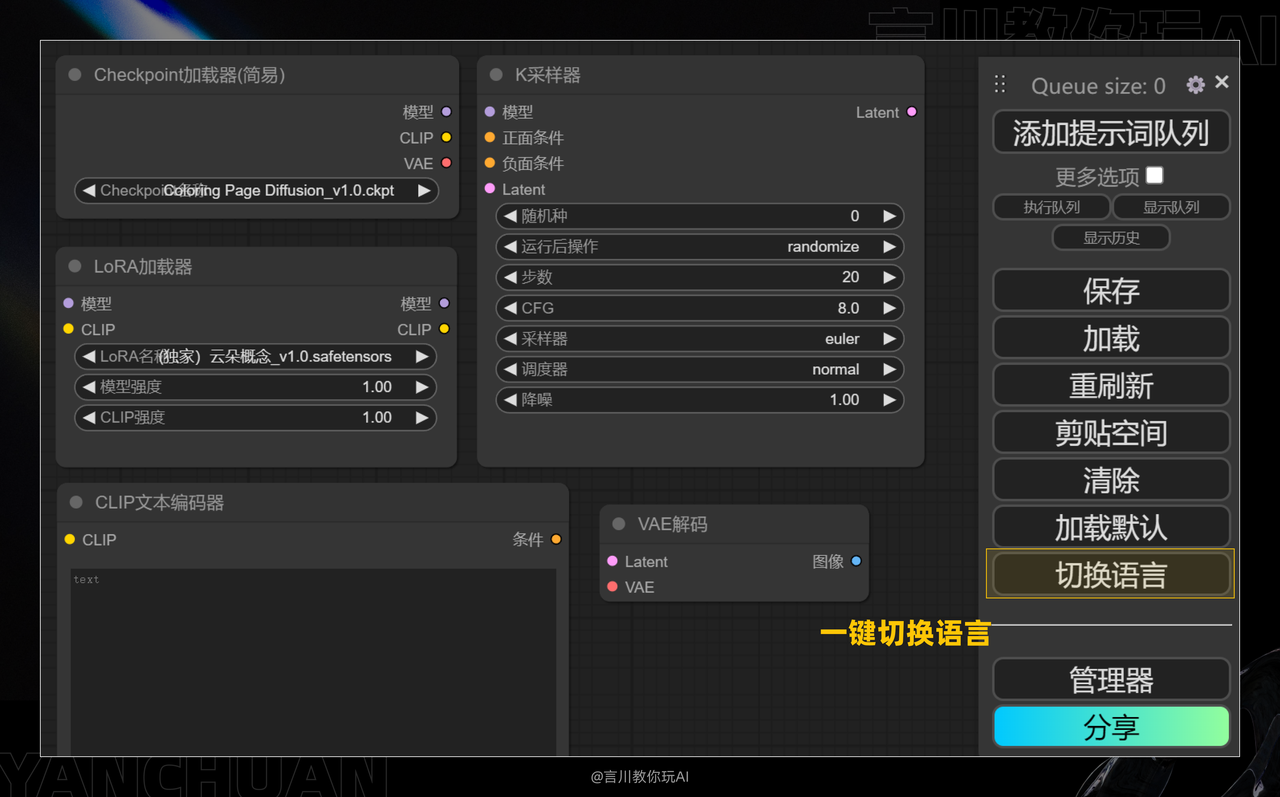Click the orange 正面条件 input dot on K采样器
Viewport: 1280px width, 797px height.
491,137
